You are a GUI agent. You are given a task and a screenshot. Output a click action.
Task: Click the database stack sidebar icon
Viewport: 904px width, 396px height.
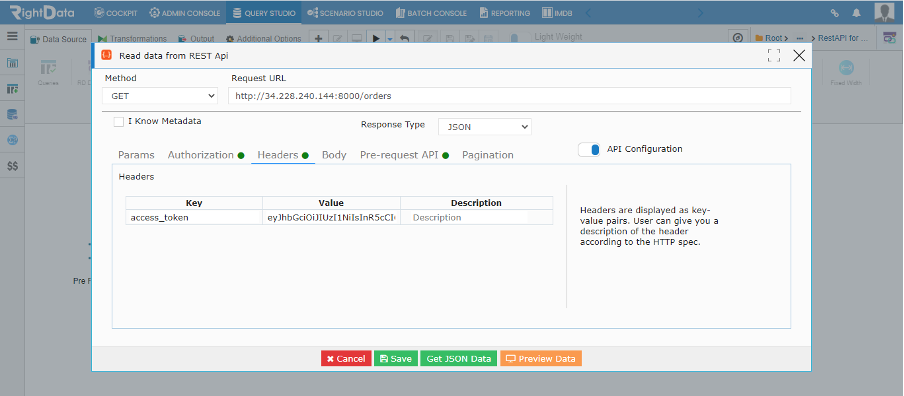click(12, 115)
